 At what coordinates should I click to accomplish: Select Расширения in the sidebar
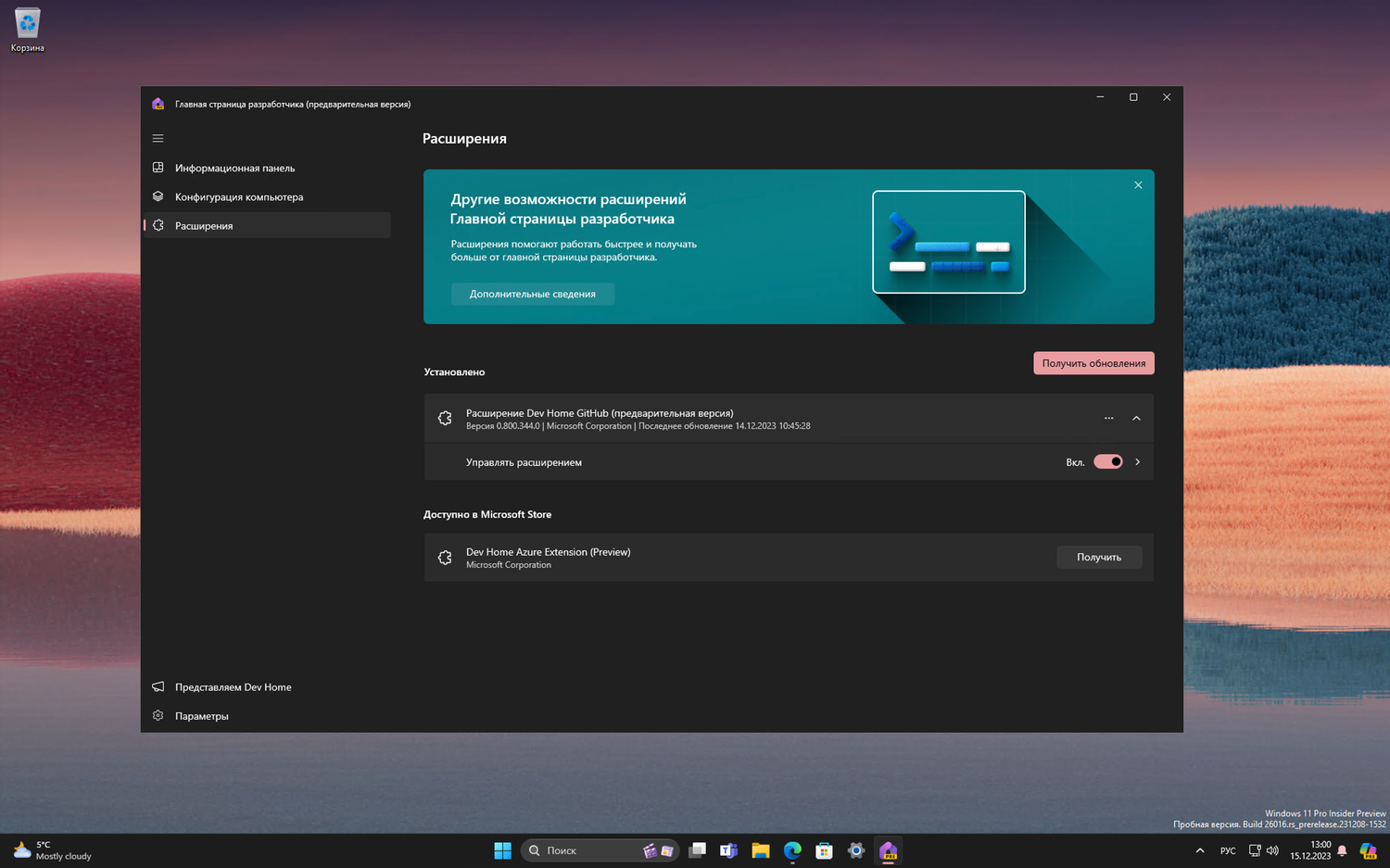tap(267, 225)
